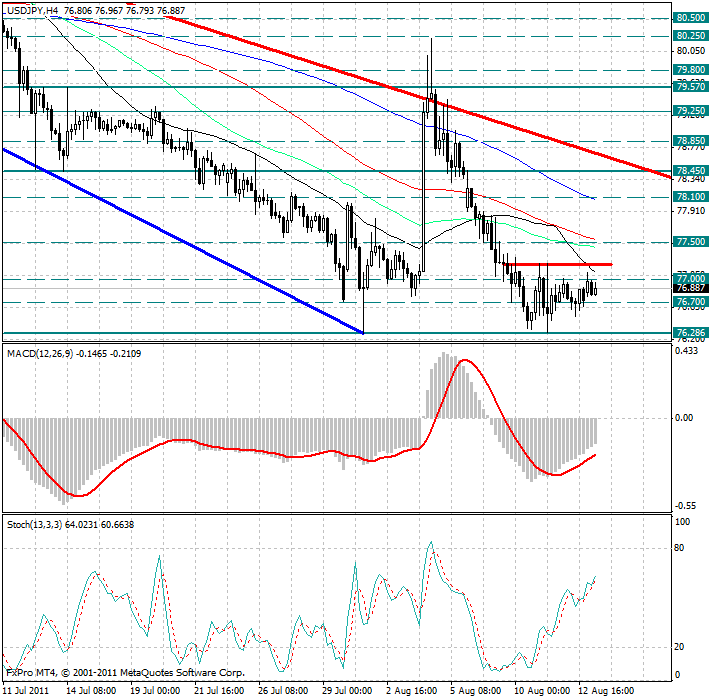
Task: Select the 78.450 price level label
Action: click(x=690, y=170)
